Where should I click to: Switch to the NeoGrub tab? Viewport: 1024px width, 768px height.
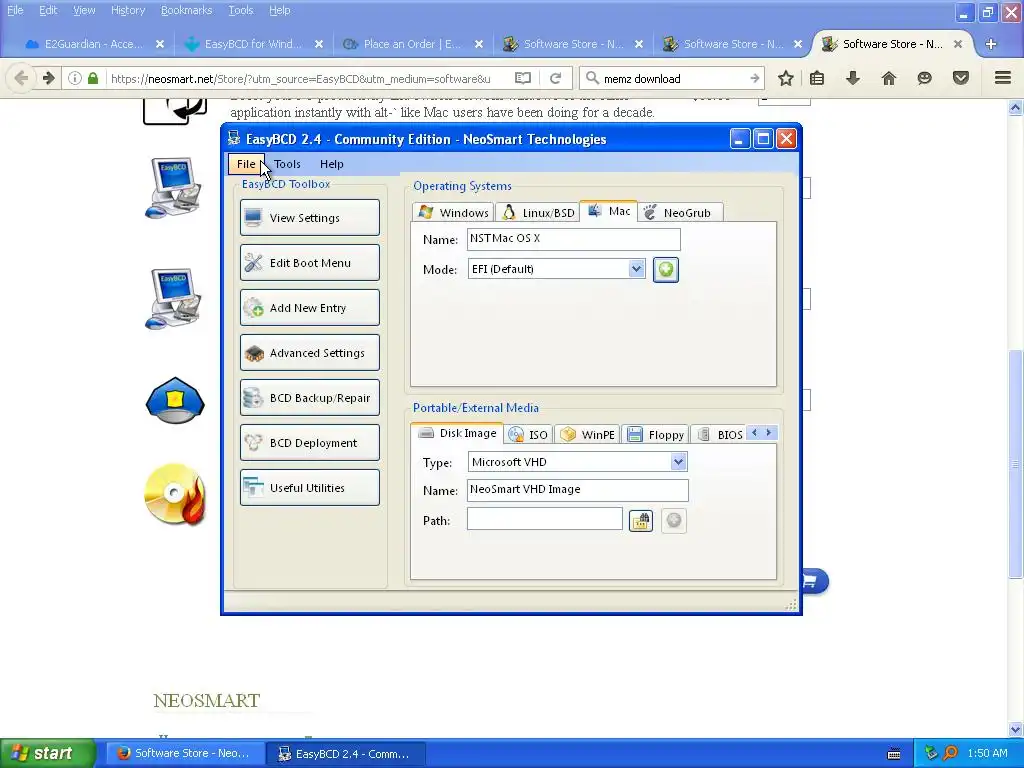(x=679, y=213)
